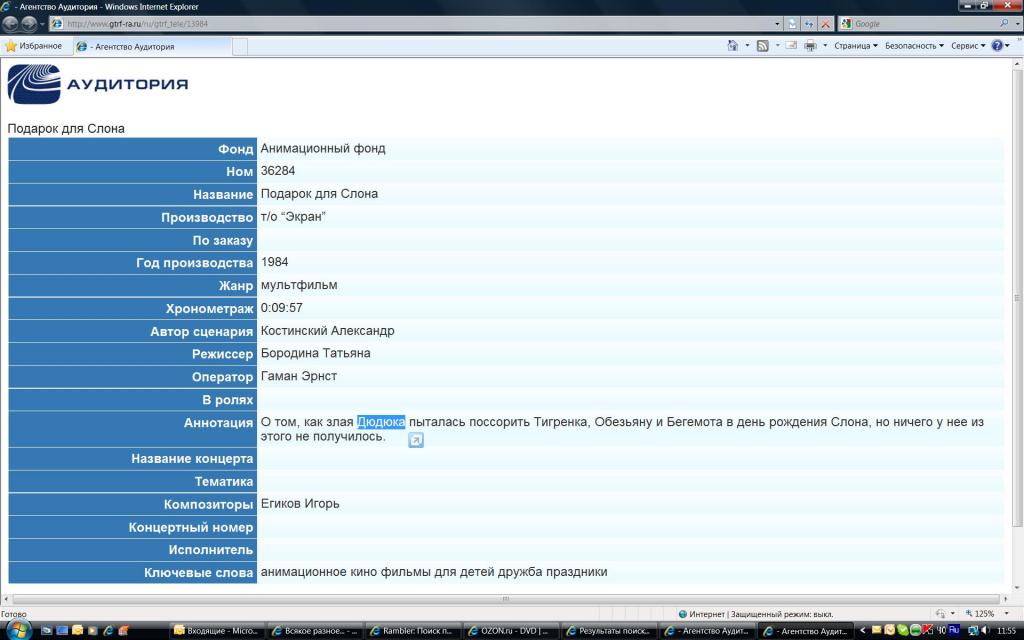The image size is (1024, 640).
Task: Click the Windows Start button
Action: coord(19,630)
